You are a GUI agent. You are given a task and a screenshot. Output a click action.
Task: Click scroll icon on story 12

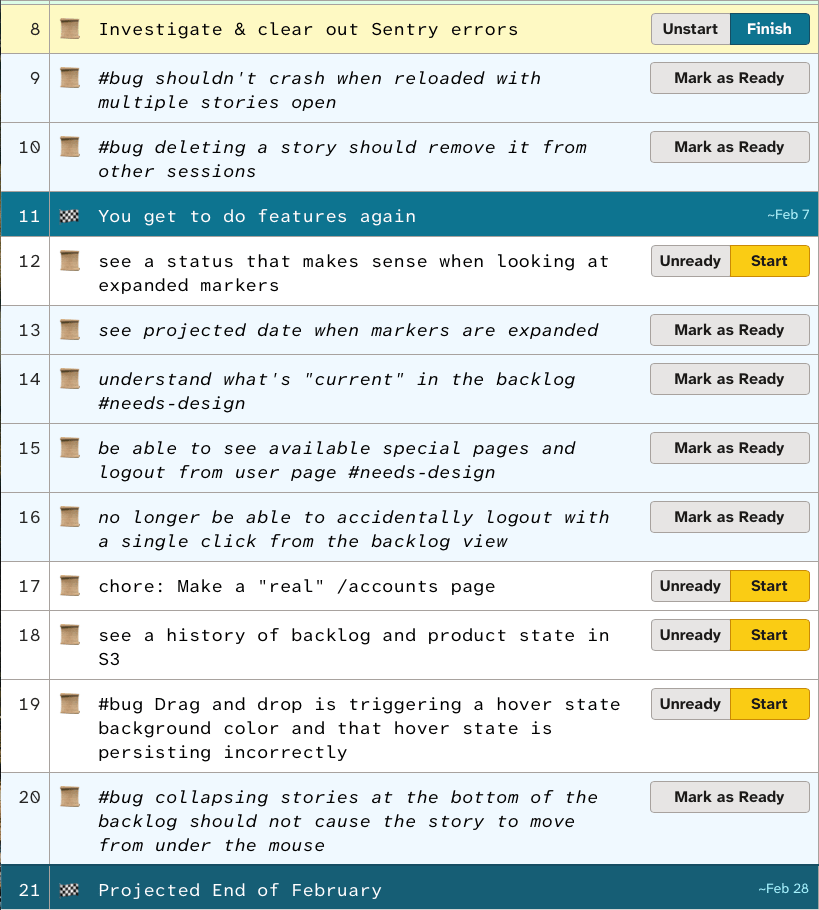click(x=69, y=261)
